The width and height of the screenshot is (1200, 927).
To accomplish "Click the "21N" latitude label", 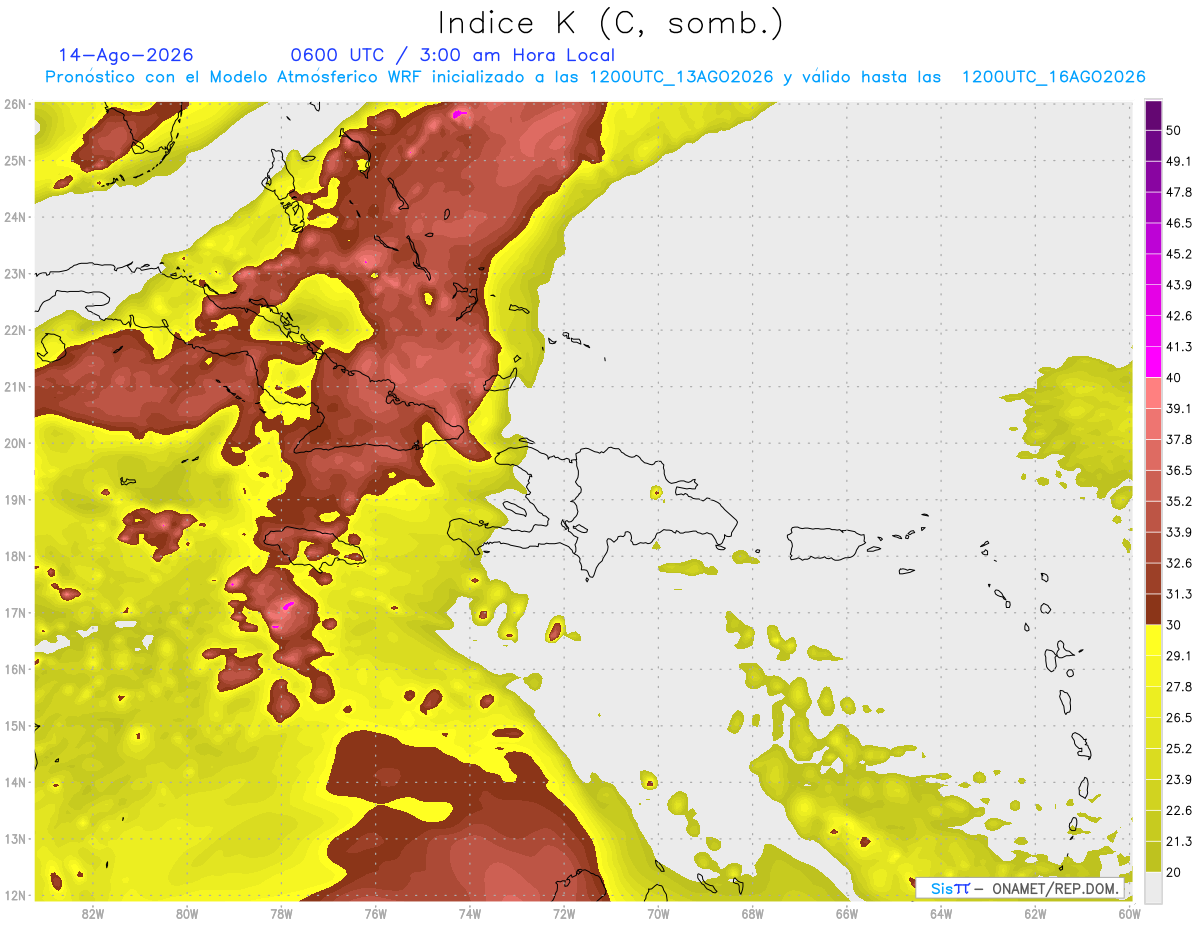I will [14, 386].
